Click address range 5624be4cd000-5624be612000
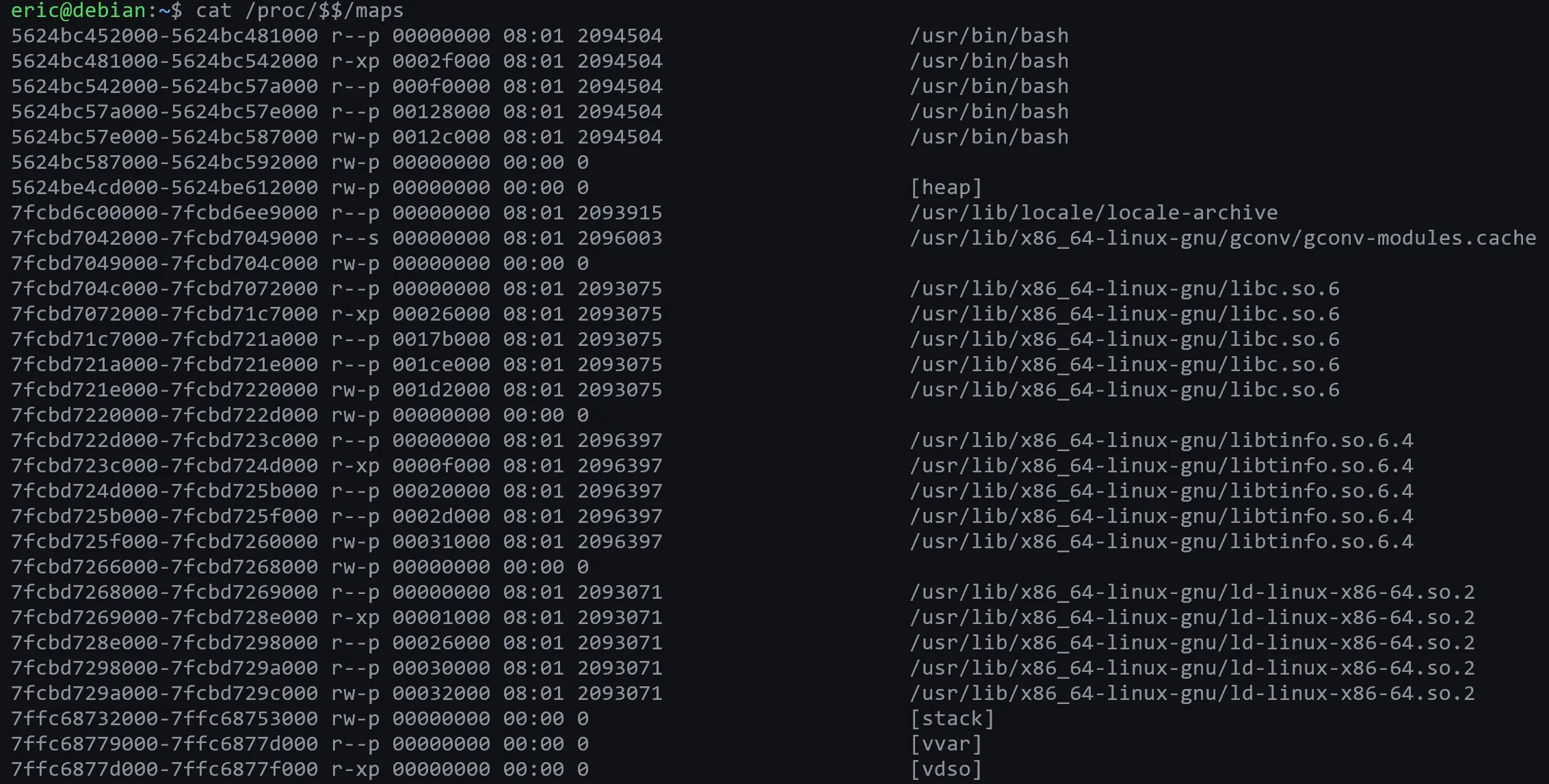This screenshot has height=784, width=1549. click(164, 187)
